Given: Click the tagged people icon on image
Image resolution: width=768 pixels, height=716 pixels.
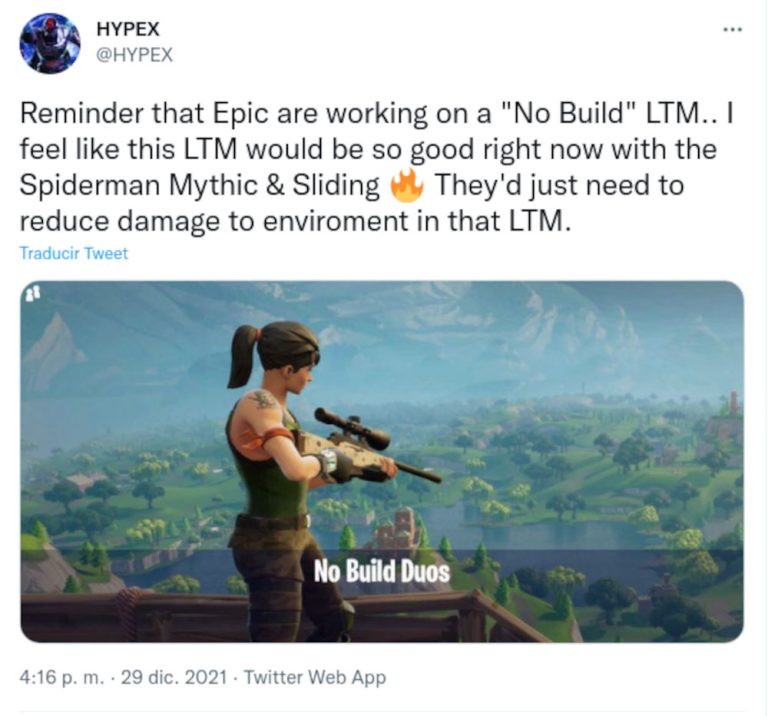Looking at the screenshot, I should click(x=34, y=294).
